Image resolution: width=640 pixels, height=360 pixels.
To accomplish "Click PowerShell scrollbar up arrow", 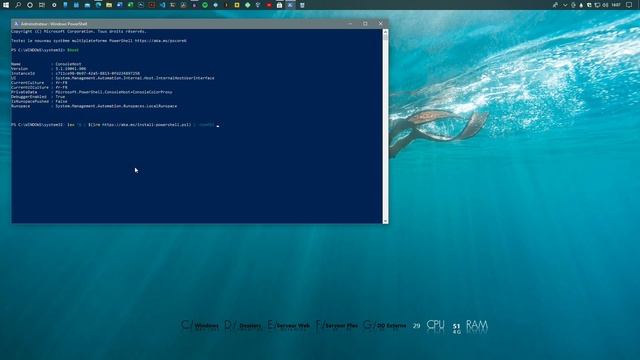I will click(385, 31).
